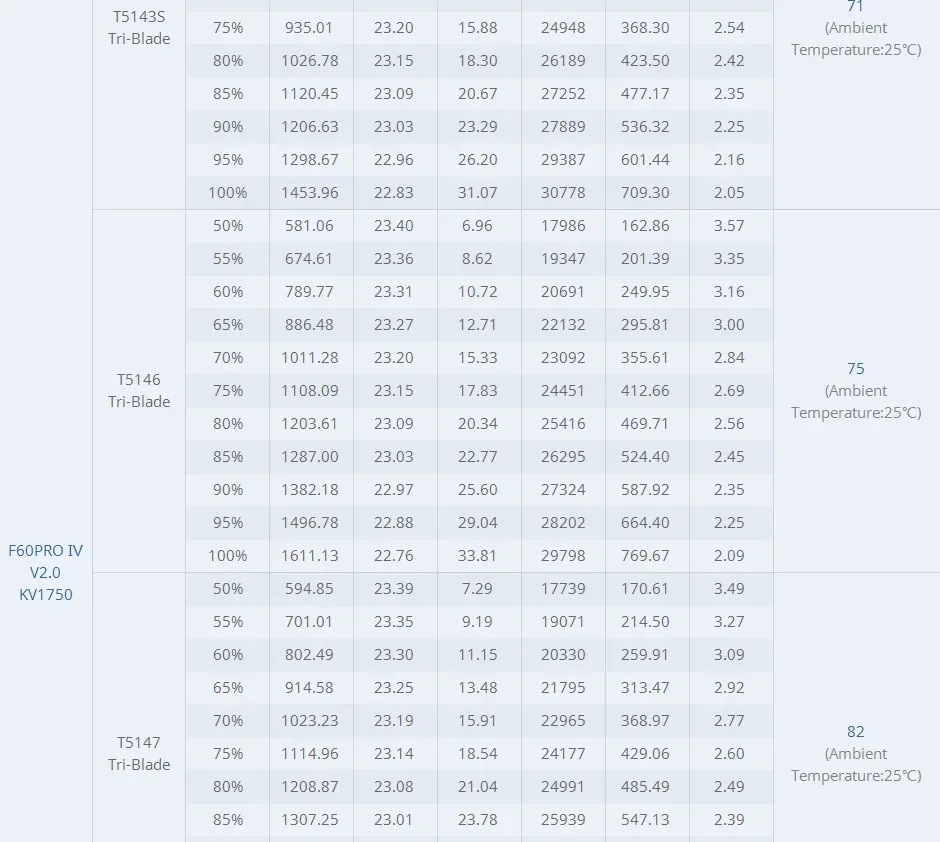Select the 1611.13 thrust cell

point(310,556)
